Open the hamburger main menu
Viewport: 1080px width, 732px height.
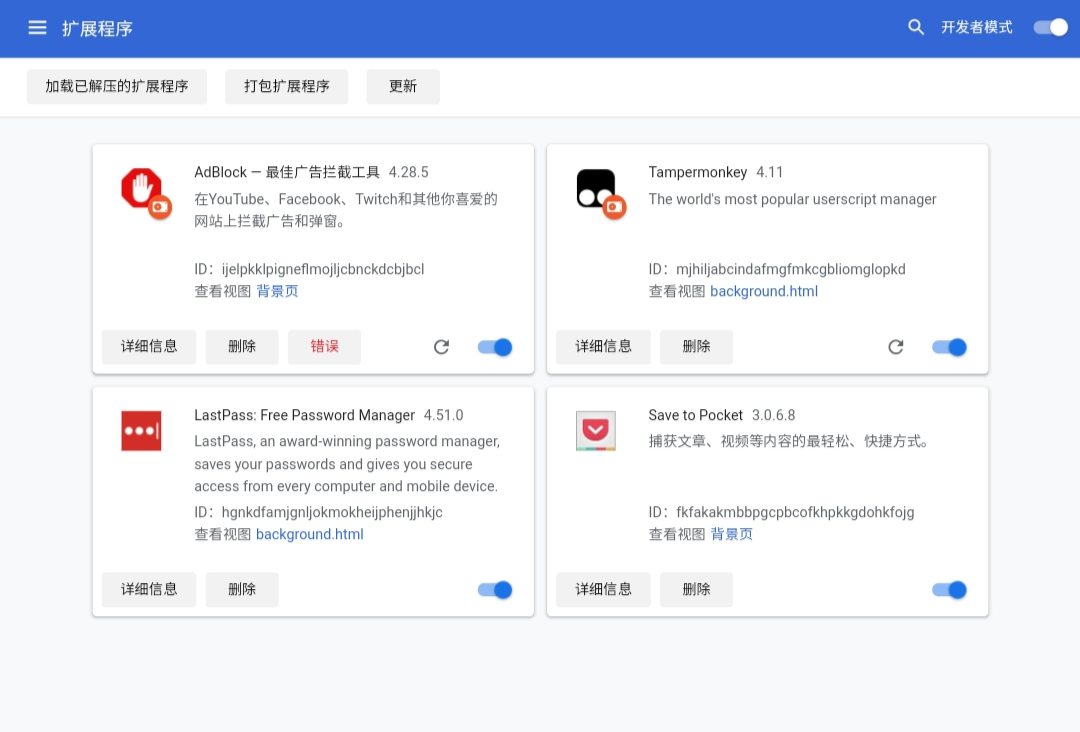click(37, 28)
